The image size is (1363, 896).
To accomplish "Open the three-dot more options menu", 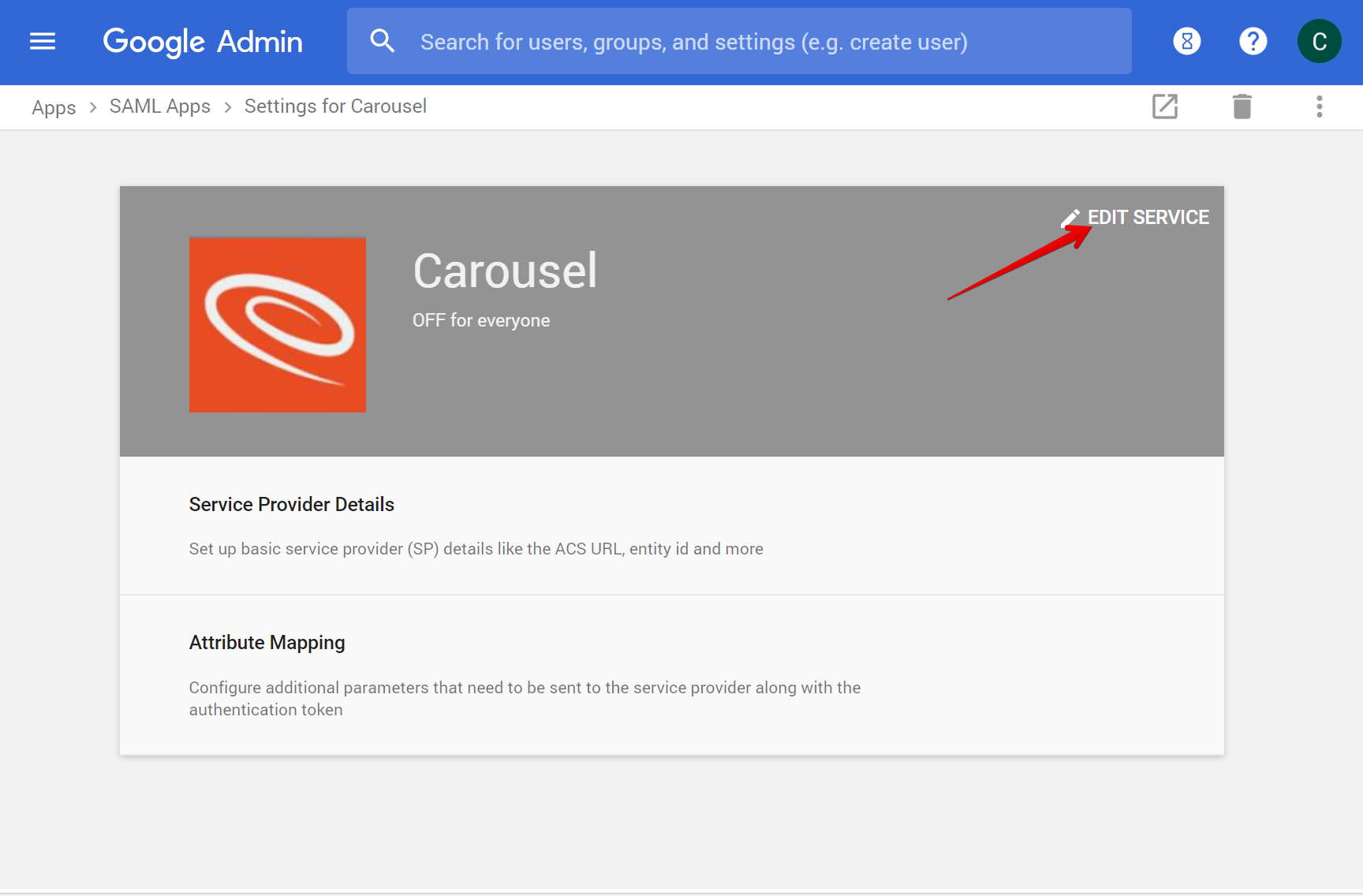I will click(1320, 106).
